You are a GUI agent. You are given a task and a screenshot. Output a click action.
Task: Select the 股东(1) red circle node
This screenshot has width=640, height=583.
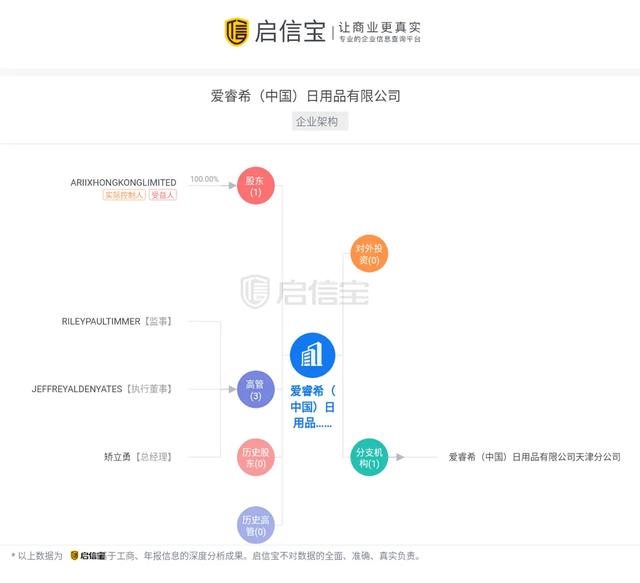point(256,185)
